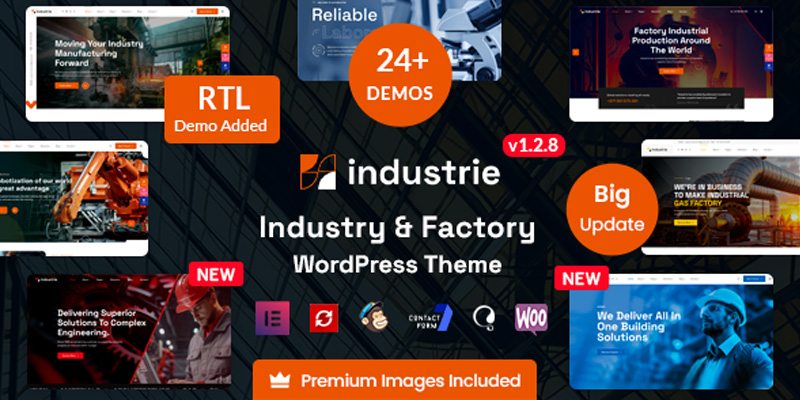This screenshot has height=400, width=800.
Task: Click the WooCommerce Woo icon
Action: pyautogui.click(x=532, y=319)
